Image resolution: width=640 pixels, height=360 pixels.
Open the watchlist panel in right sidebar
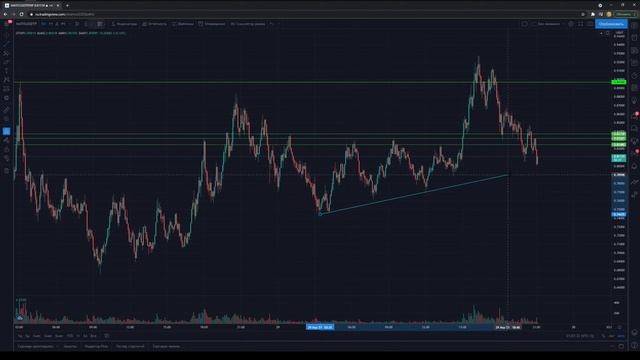(x=634, y=25)
